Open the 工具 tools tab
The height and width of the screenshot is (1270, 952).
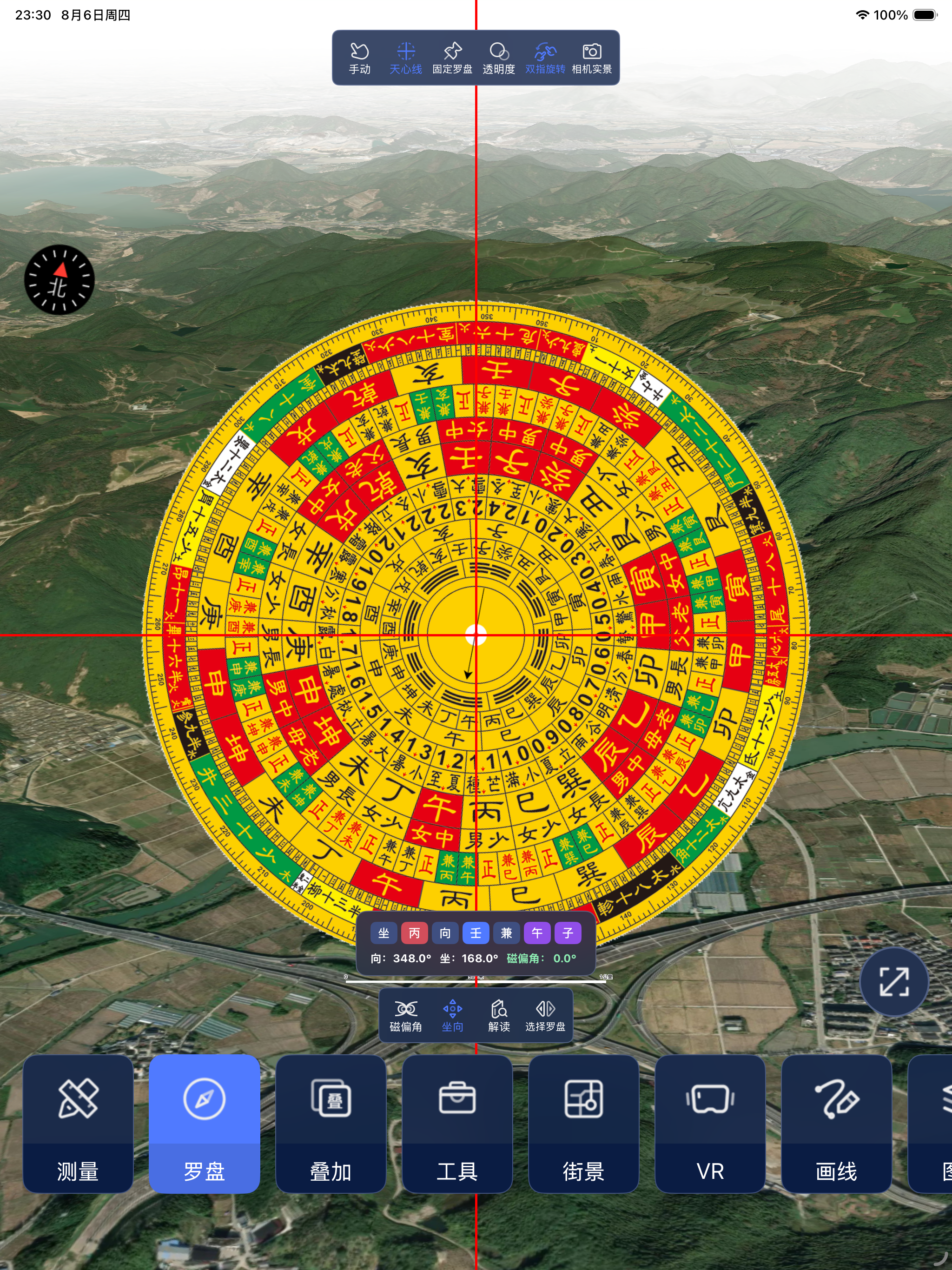tap(457, 1124)
